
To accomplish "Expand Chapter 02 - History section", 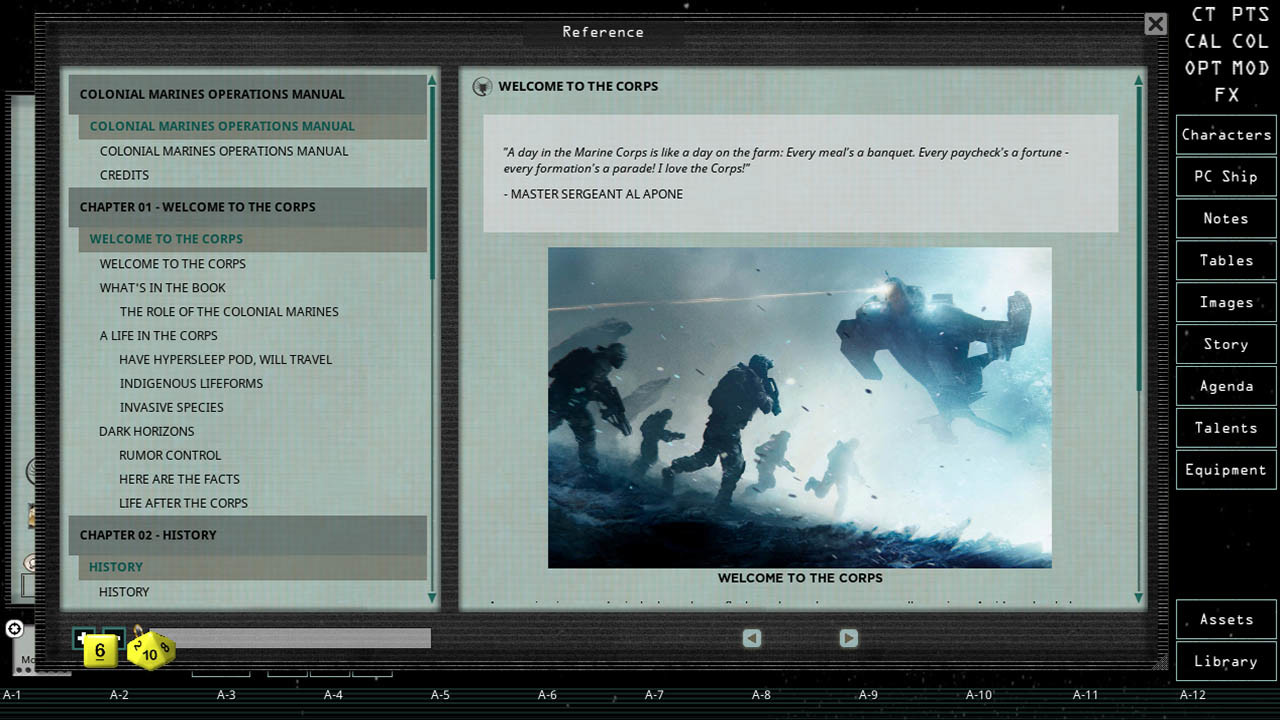I will [x=247, y=535].
